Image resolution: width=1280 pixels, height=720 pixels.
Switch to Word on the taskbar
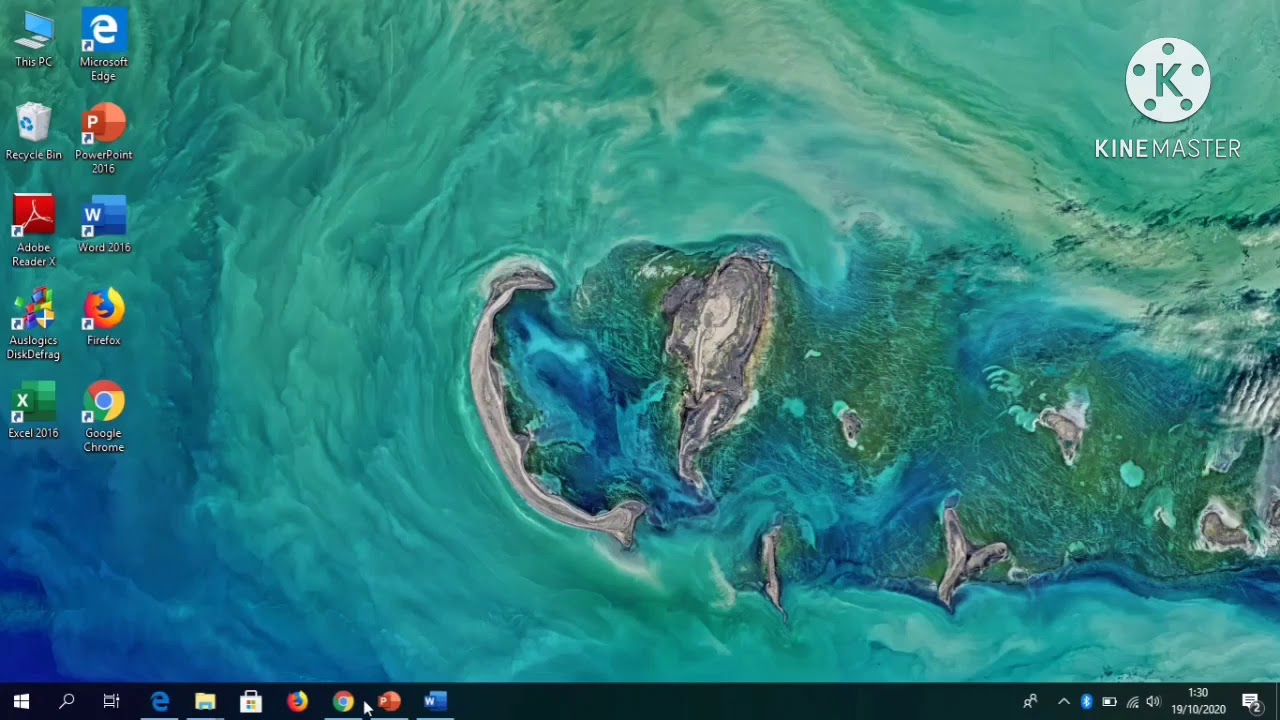(435, 702)
